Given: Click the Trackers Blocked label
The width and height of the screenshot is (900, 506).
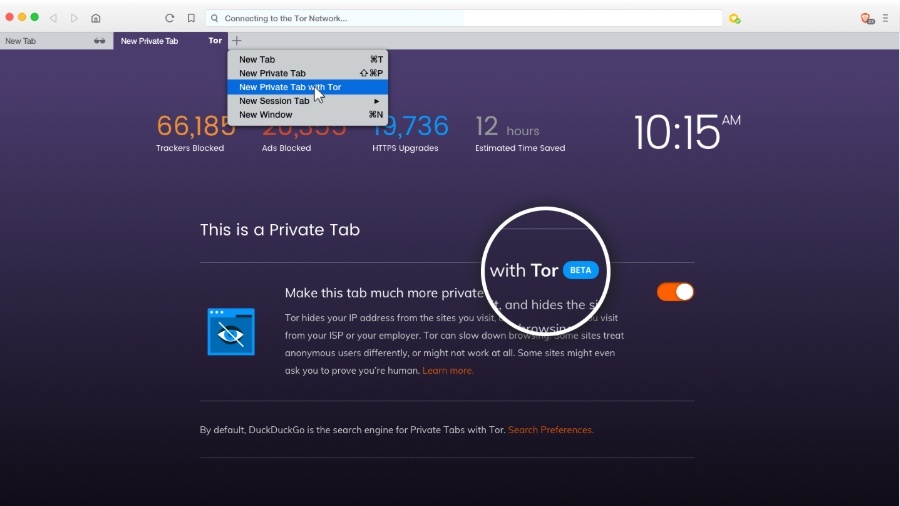Looking at the screenshot, I should coord(190,148).
